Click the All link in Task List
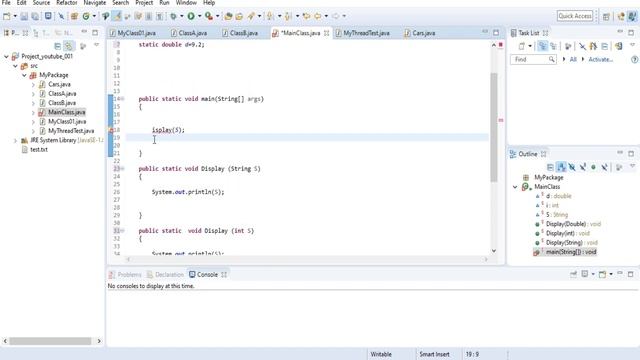The image size is (640, 360). click(x=573, y=60)
